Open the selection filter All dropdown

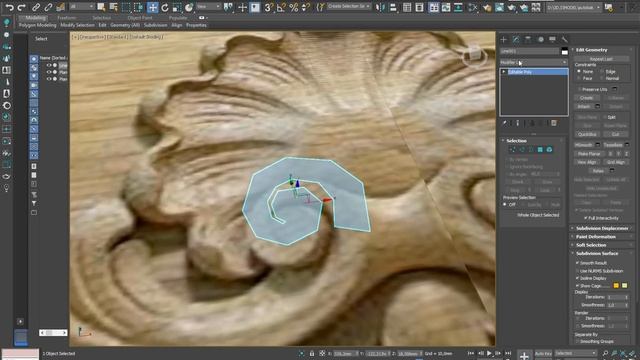point(81,7)
